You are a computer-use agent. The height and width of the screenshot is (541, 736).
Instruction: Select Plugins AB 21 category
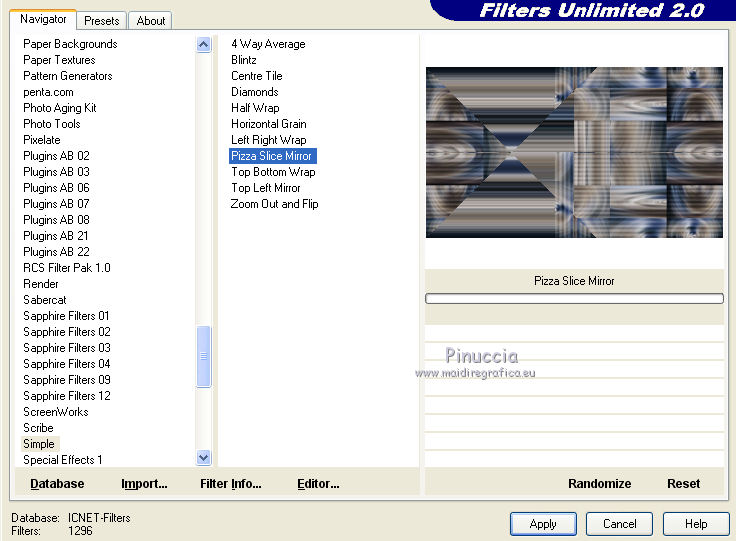tap(55, 236)
